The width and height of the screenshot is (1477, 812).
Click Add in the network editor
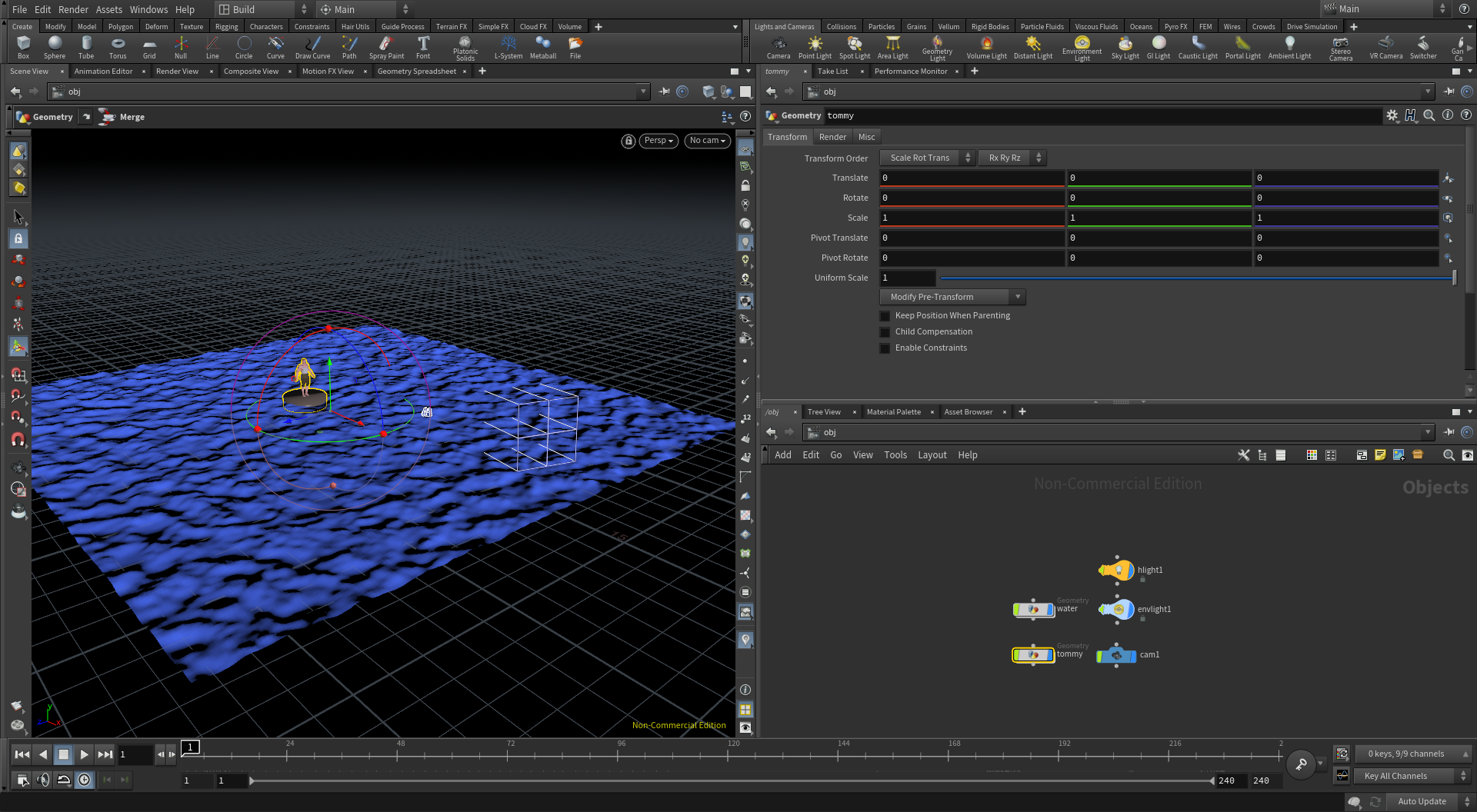tap(783, 455)
